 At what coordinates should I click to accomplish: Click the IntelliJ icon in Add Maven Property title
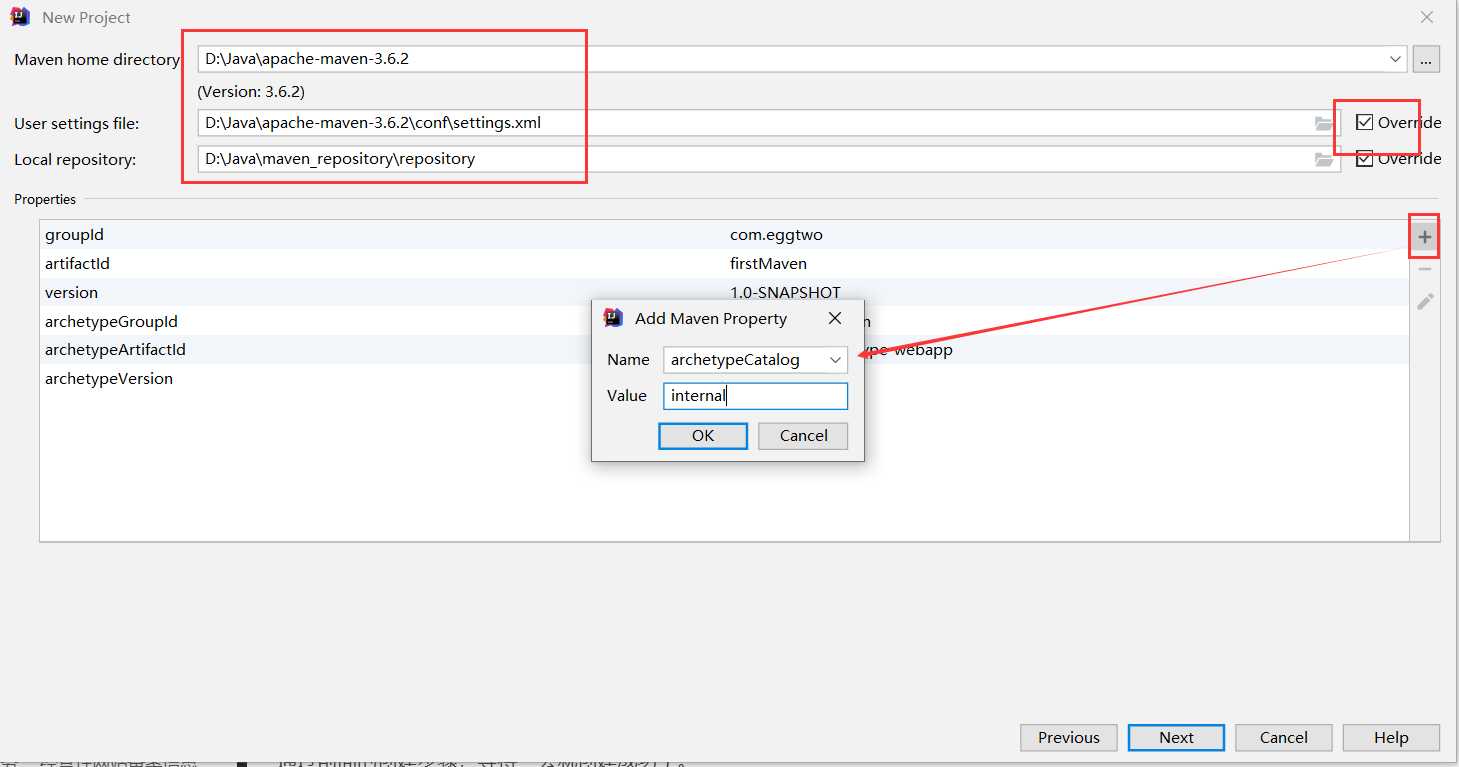614,318
